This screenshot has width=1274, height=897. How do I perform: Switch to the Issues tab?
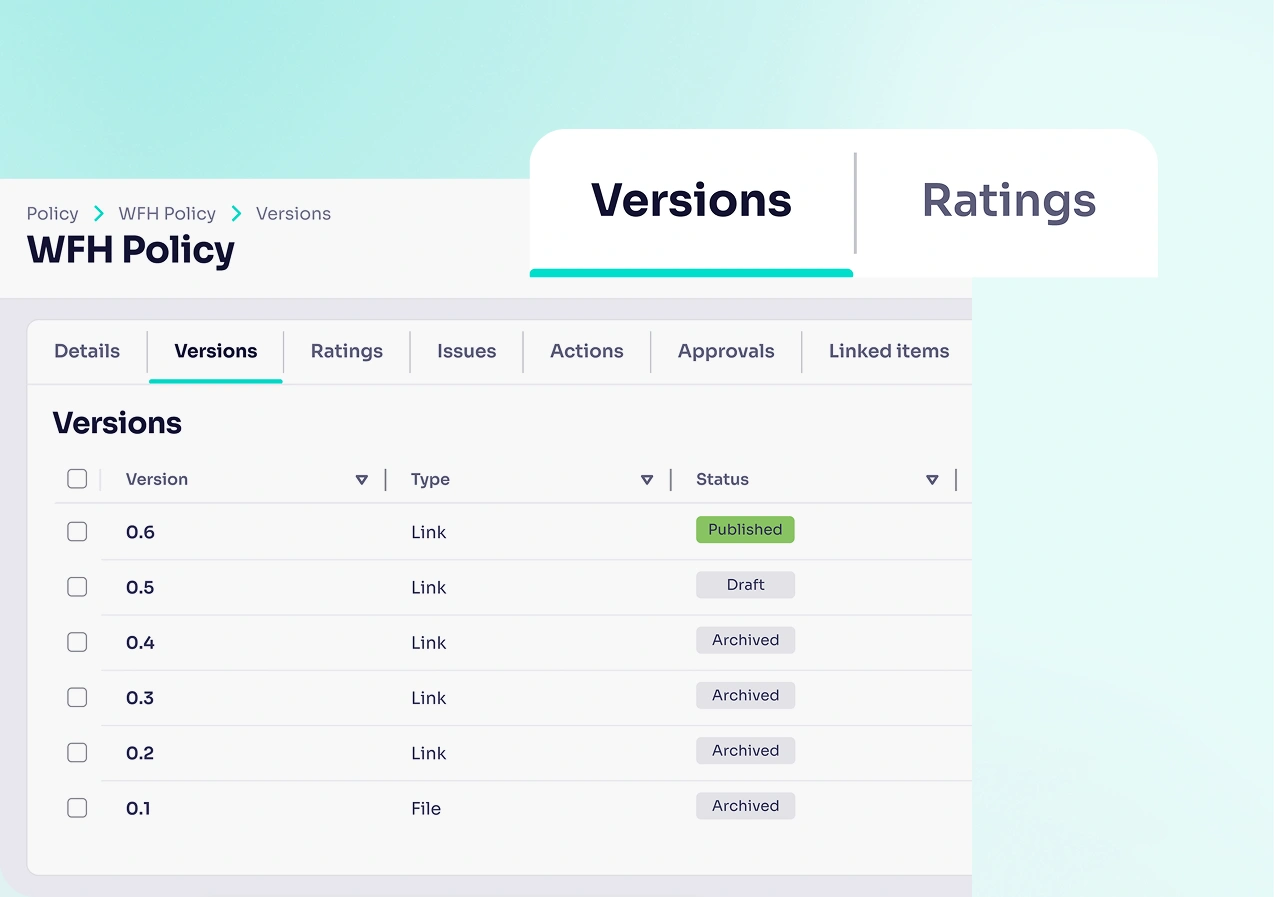pos(466,351)
